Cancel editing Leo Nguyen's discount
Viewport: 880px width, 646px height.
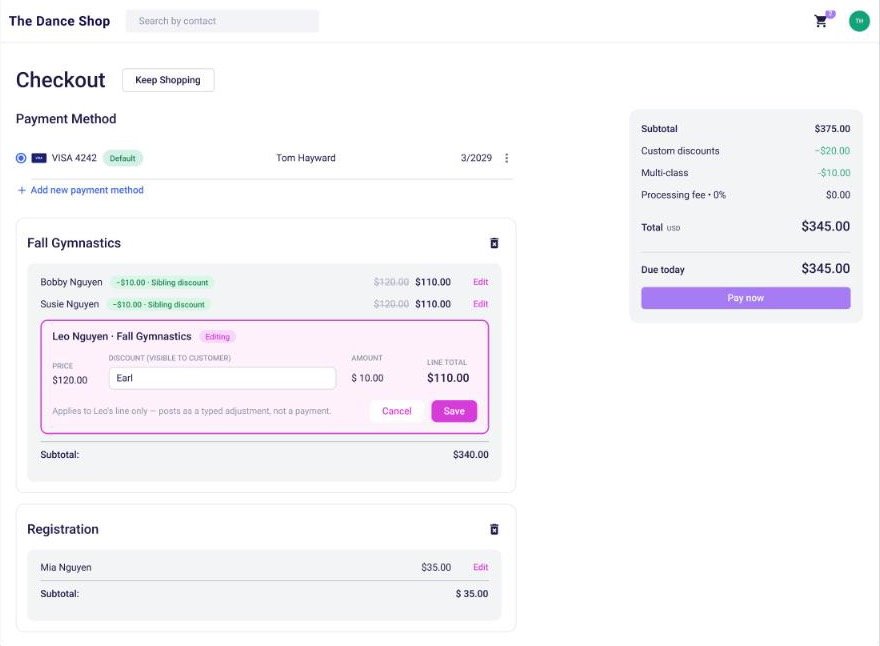pos(397,411)
